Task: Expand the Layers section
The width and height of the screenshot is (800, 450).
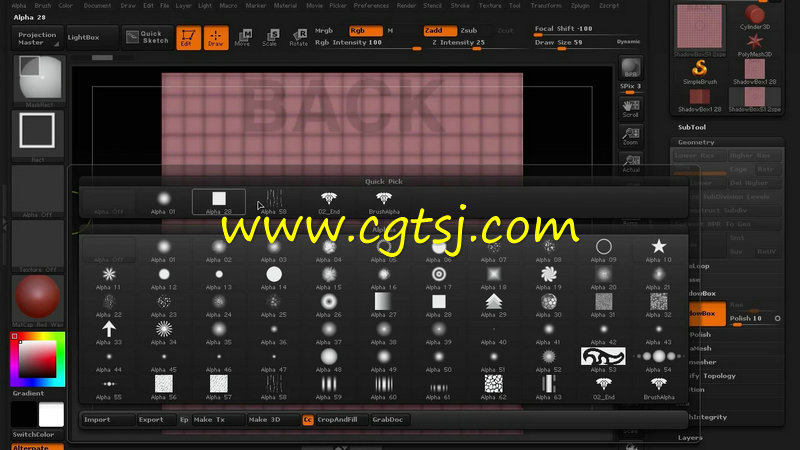Action: (x=690, y=438)
